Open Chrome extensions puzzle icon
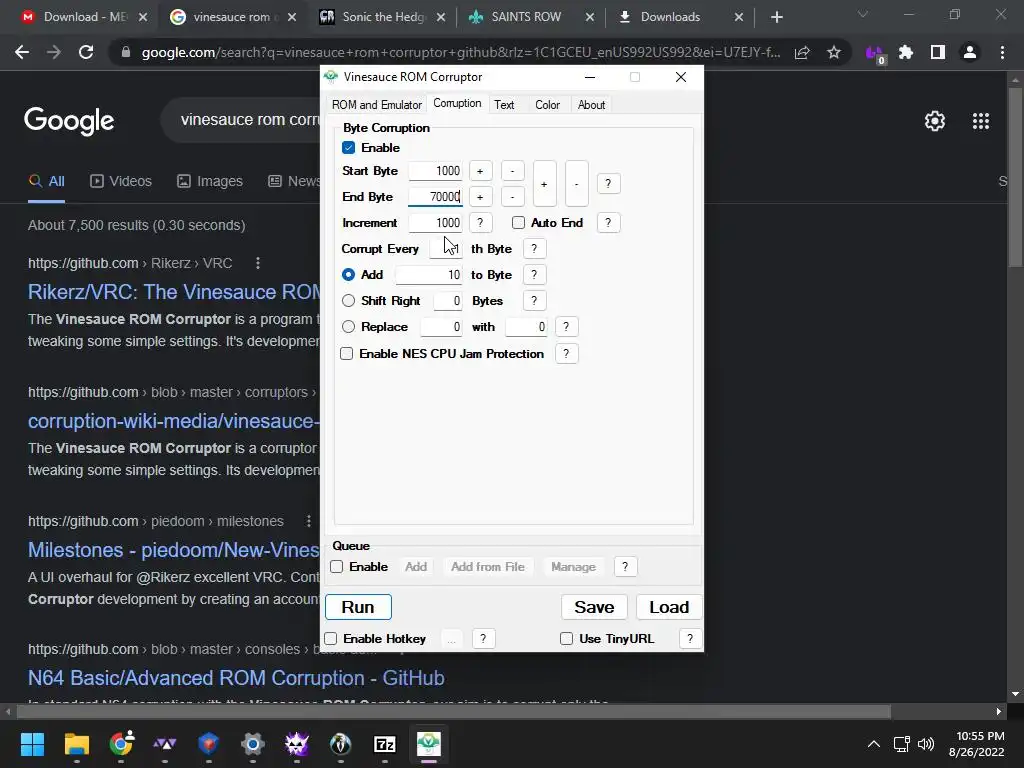 click(x=906, y=52)
